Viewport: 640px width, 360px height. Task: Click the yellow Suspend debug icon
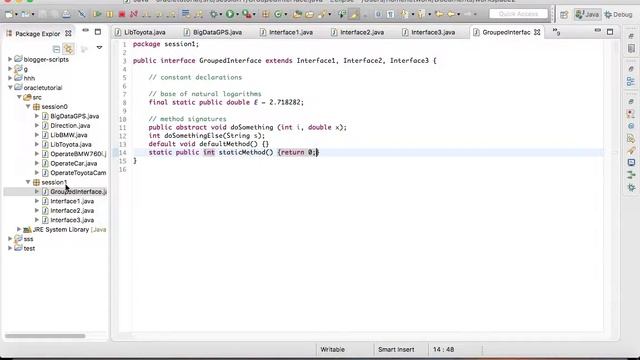[x=109, y=14]
